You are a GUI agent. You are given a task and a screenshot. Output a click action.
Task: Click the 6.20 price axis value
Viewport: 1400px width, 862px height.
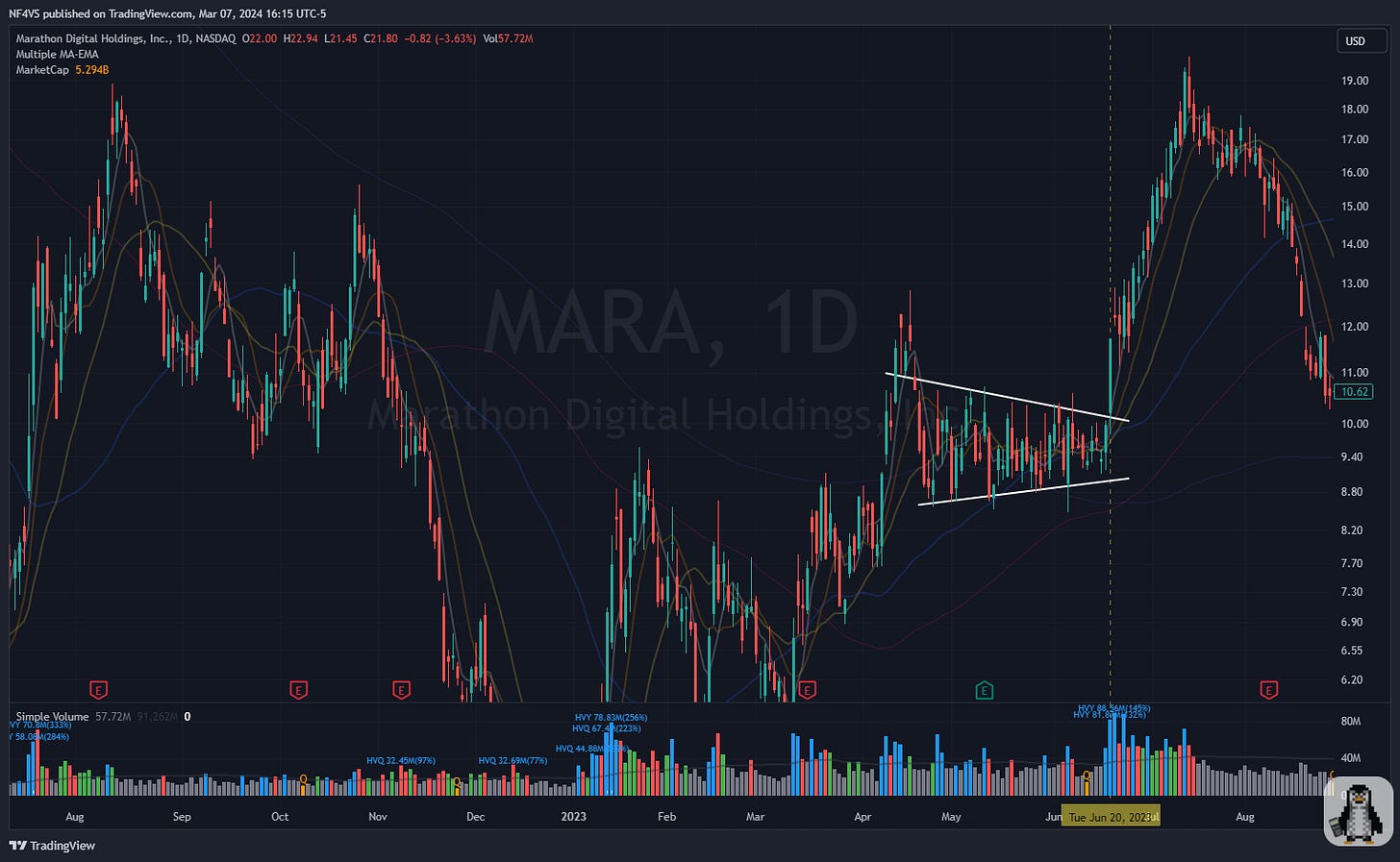pos(1351,680)
